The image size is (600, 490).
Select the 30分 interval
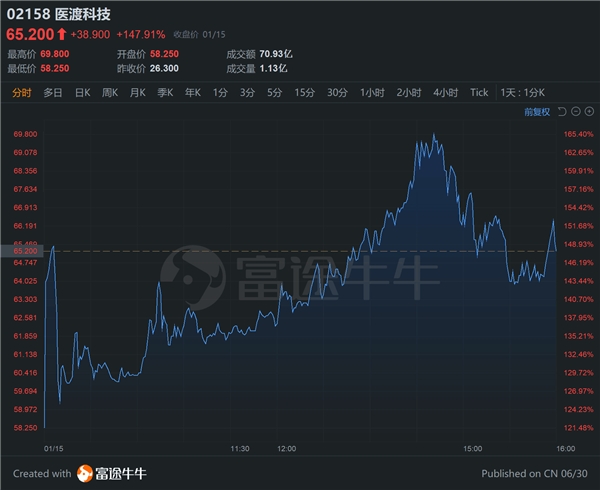click(338, 93)
